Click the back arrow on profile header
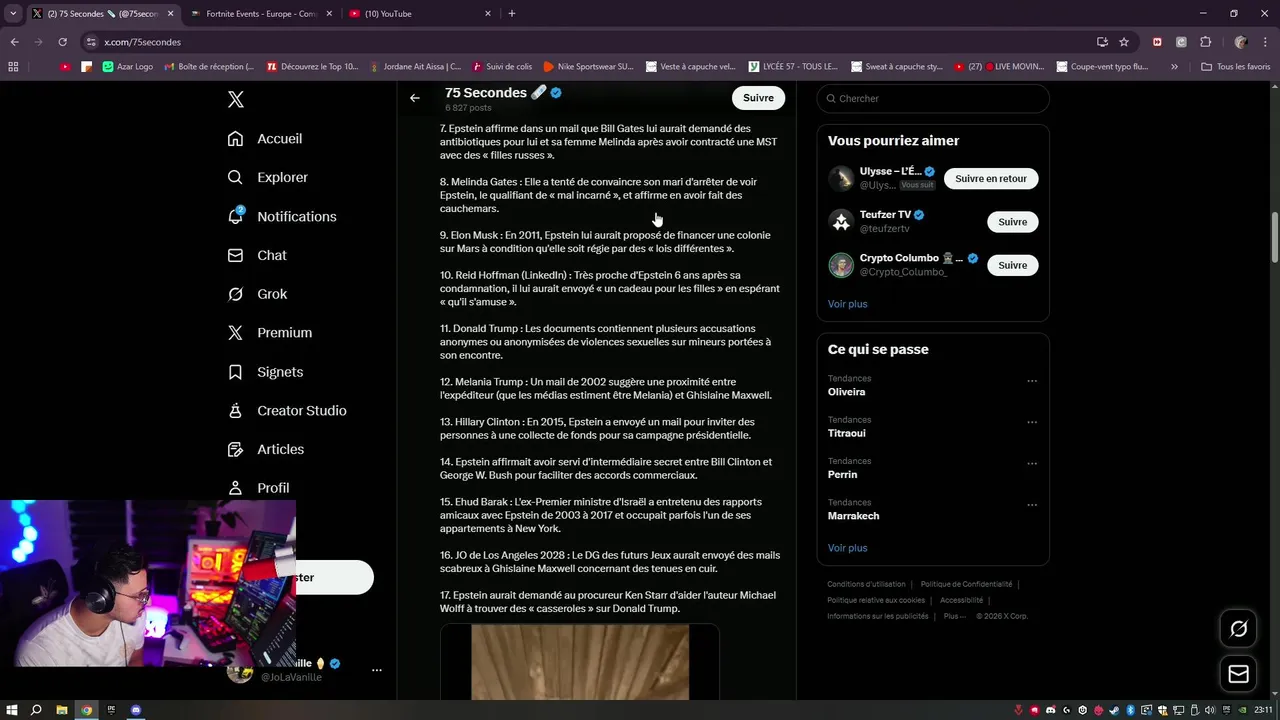This screenshot has width=1280, height=720. click(415, 98)
